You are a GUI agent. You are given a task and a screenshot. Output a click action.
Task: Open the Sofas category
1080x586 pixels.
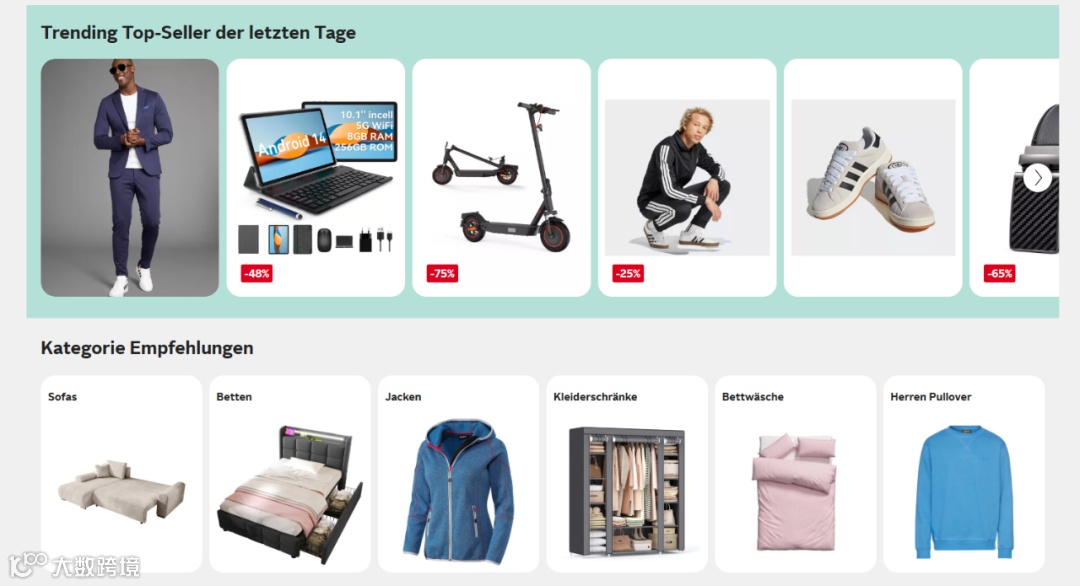click(121, 474)
